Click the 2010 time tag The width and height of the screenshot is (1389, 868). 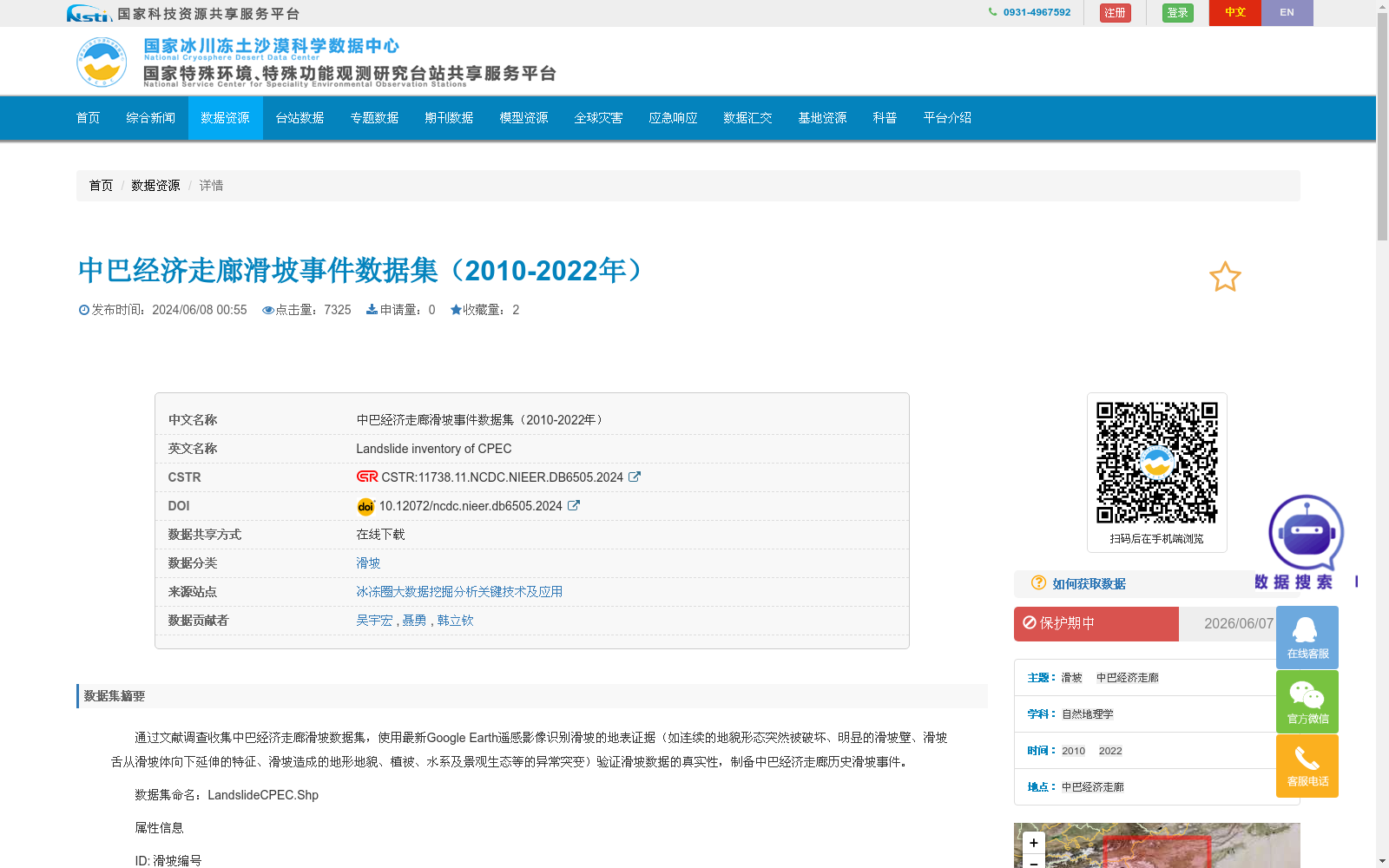pos(1074,751)
